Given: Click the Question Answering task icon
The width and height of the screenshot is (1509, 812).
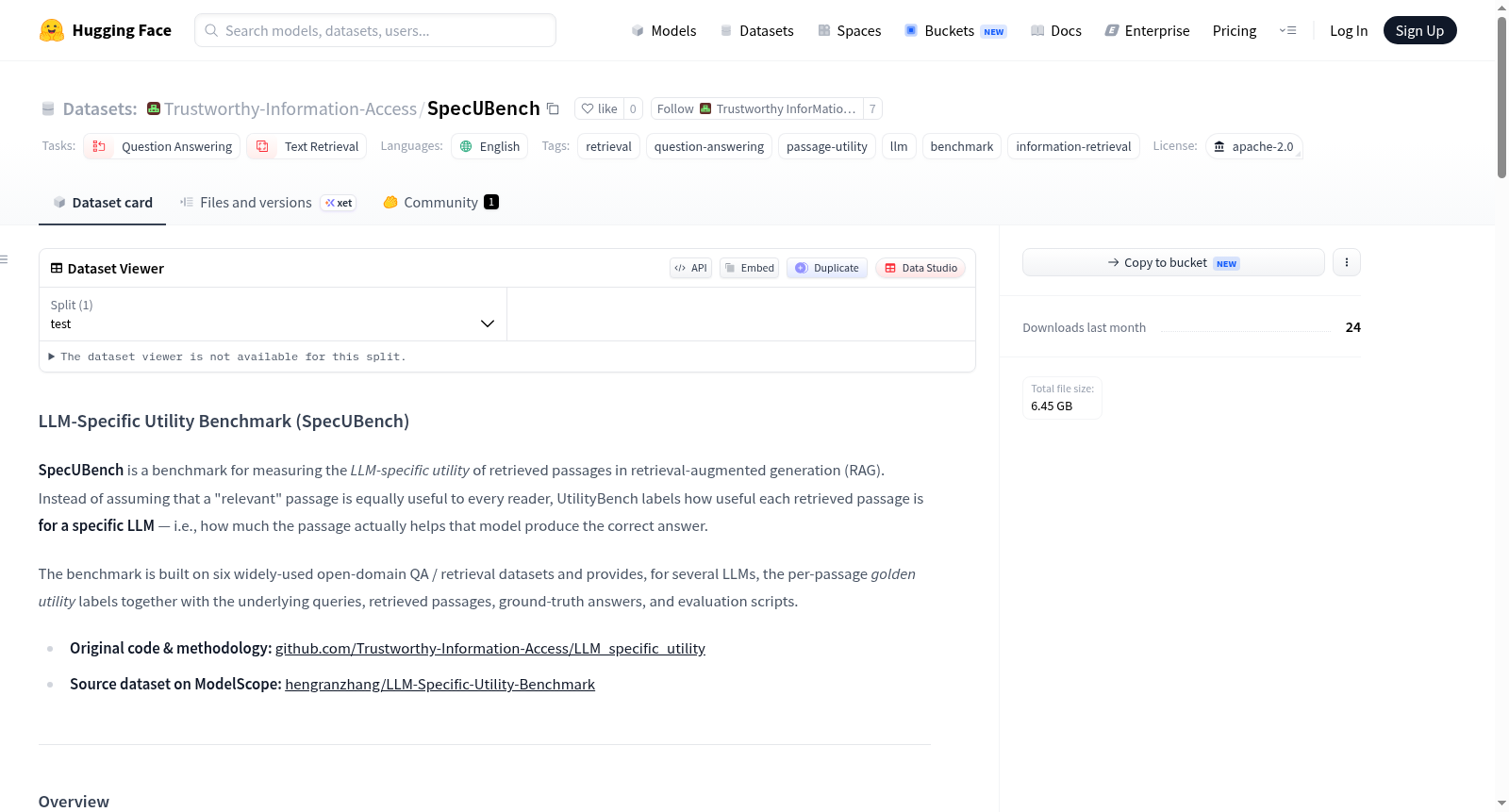Looking at the screenshot, I should [99, 146].
